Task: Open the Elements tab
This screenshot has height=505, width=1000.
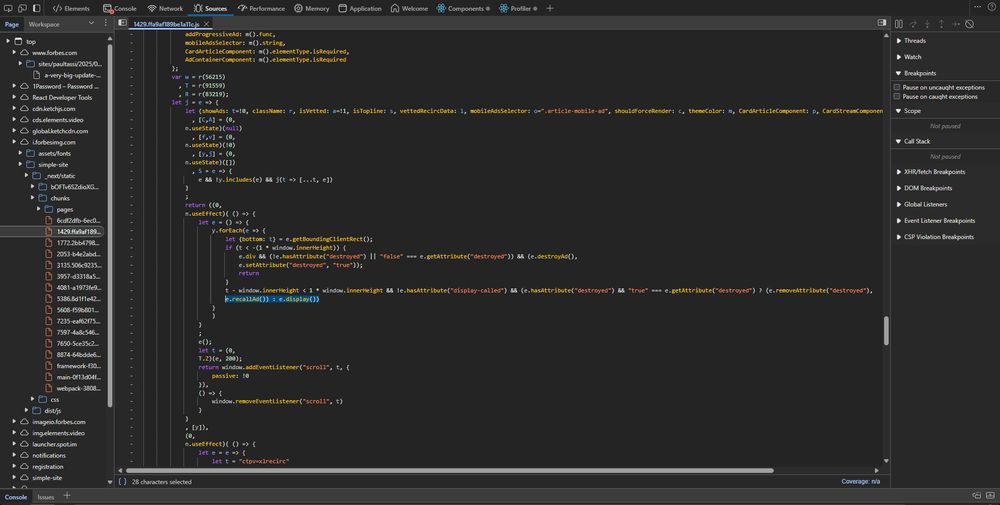Action: 71,8
